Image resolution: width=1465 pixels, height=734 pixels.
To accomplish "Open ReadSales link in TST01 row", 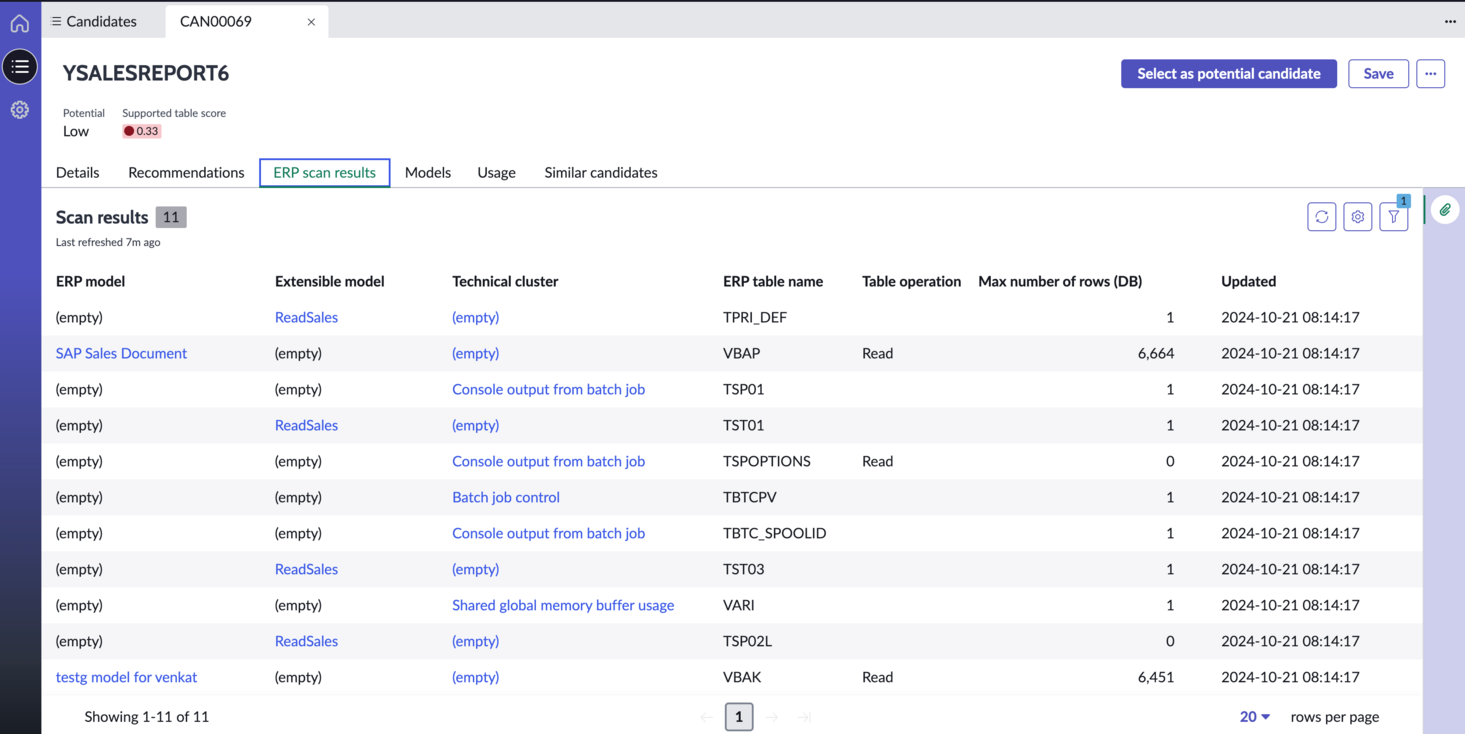I will point(306,425).
